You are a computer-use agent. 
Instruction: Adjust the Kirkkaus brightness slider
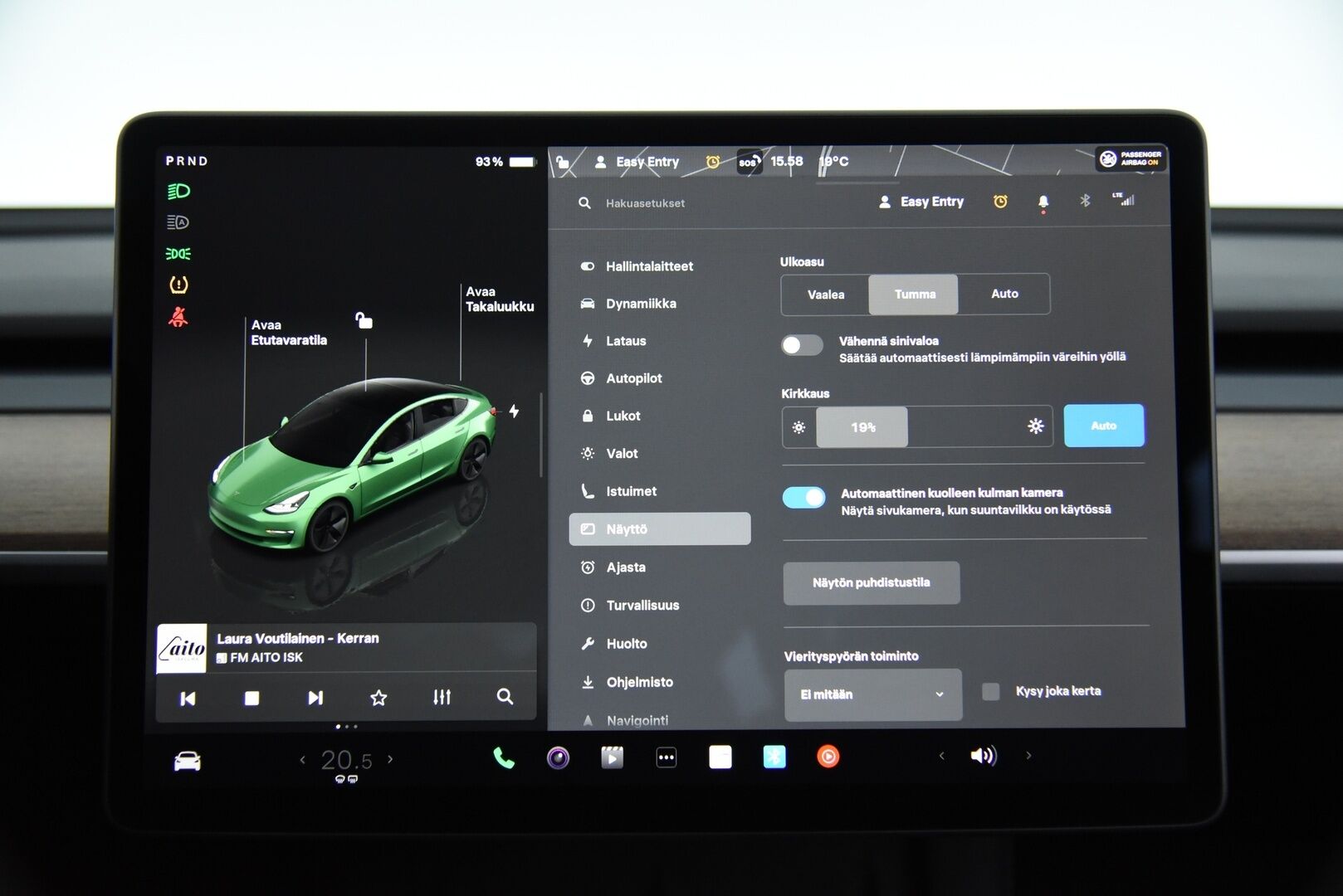862,426
